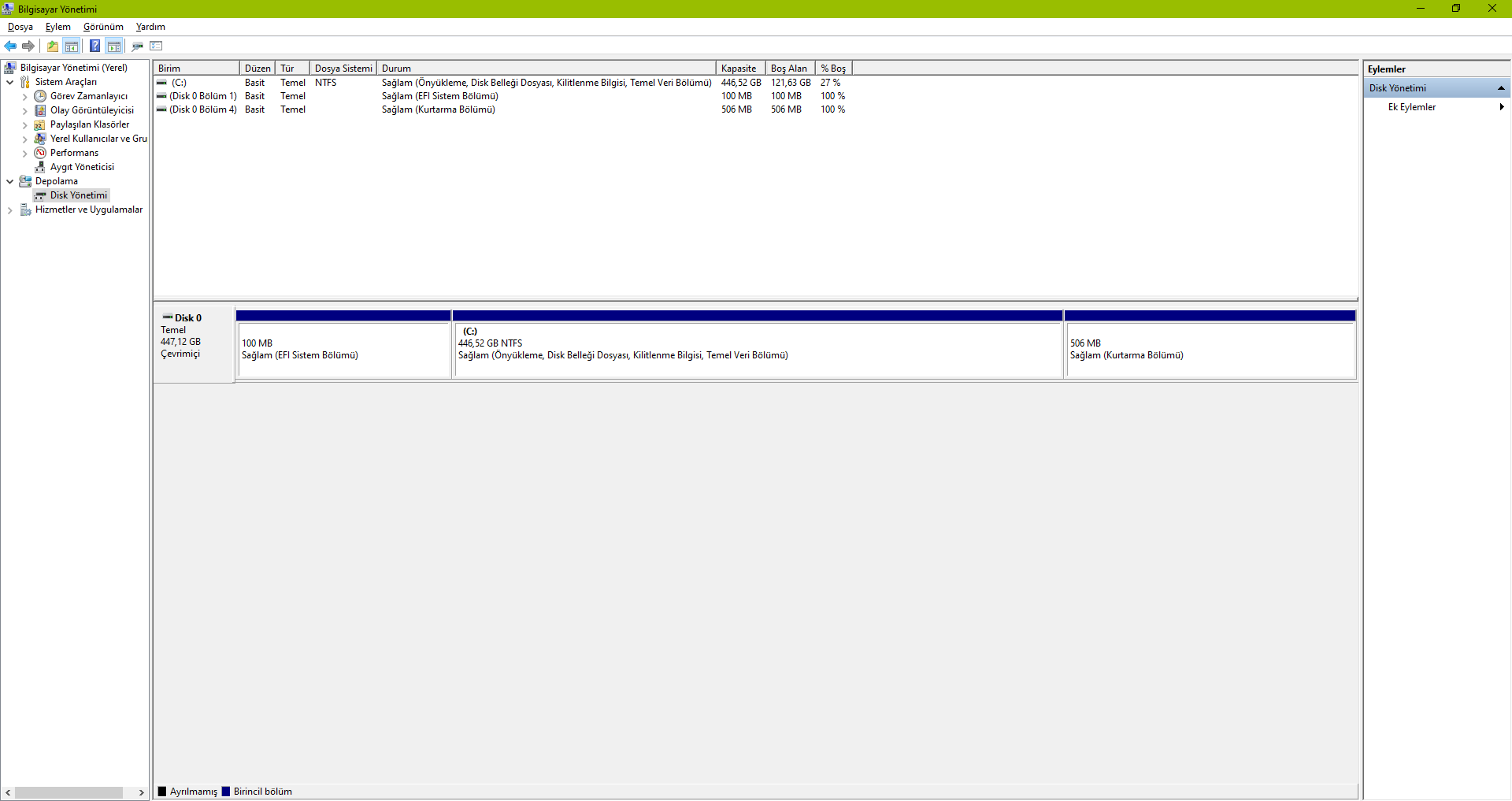
Task: Collapse the Depolama chevron
Action: point(9,181)
